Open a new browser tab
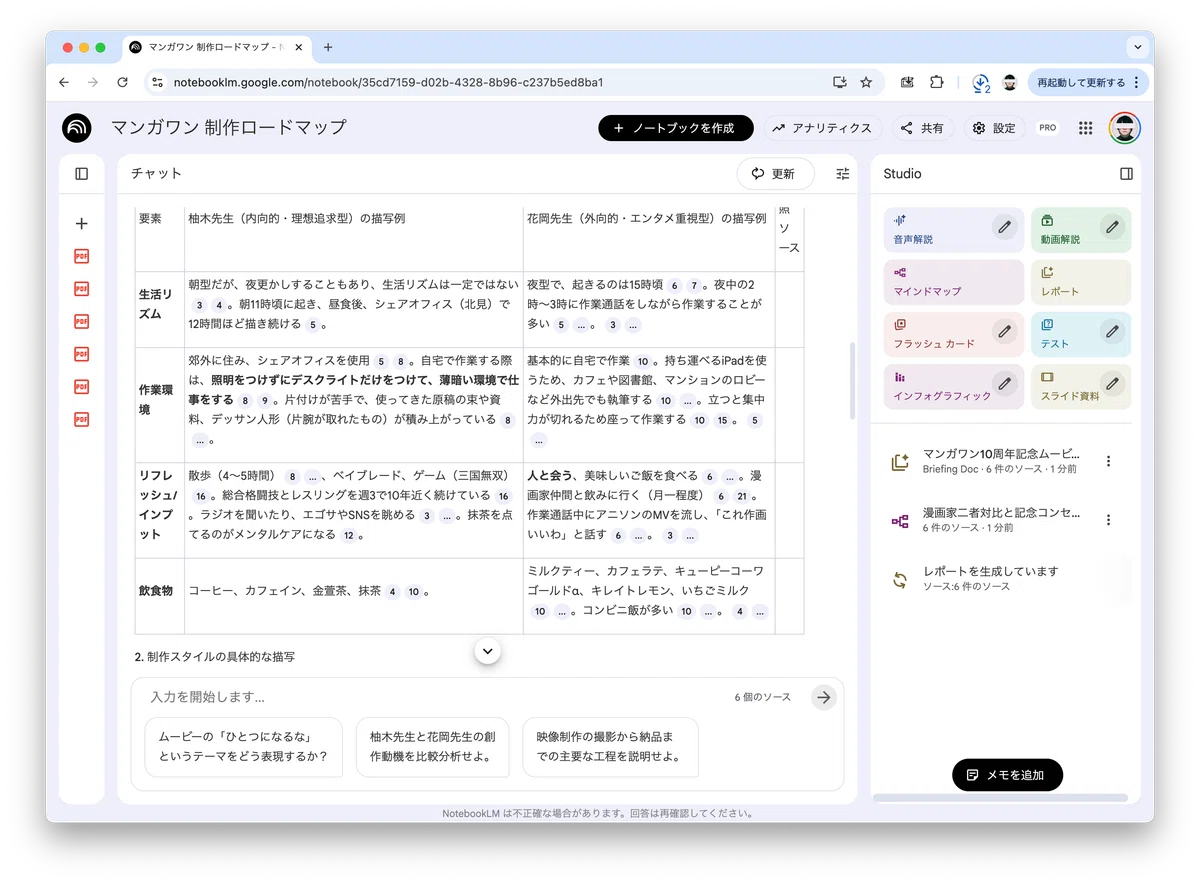Viewport: 1200px width, 883px height. (x=328, y=47)
